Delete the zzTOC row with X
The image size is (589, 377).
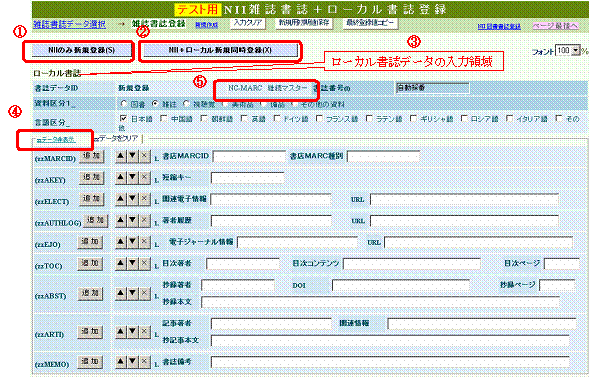click(x=144, y=263)
